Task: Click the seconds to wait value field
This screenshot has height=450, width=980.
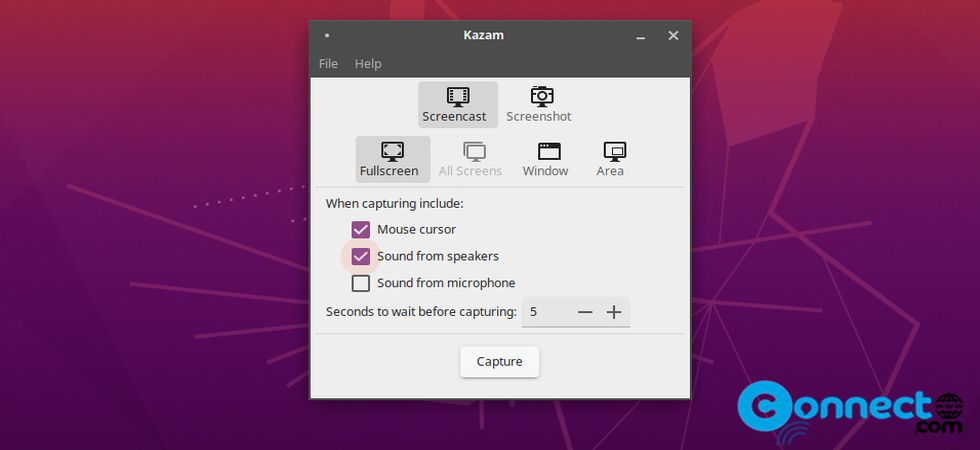Action: click(x=547, y=312)
